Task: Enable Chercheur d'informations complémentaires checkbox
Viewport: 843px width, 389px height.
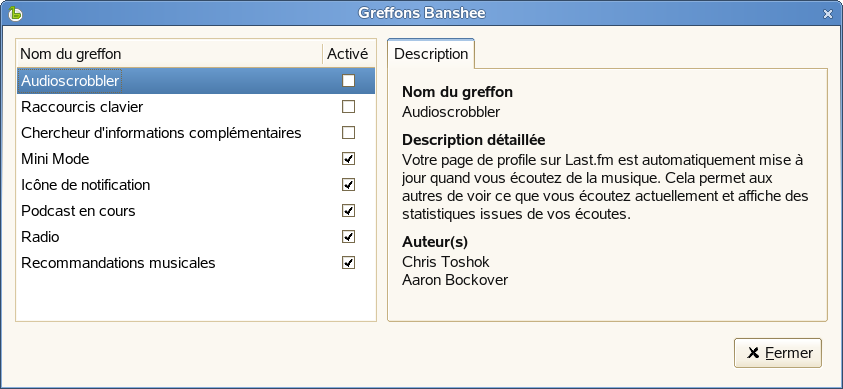Action: click(x=348, y=132)
